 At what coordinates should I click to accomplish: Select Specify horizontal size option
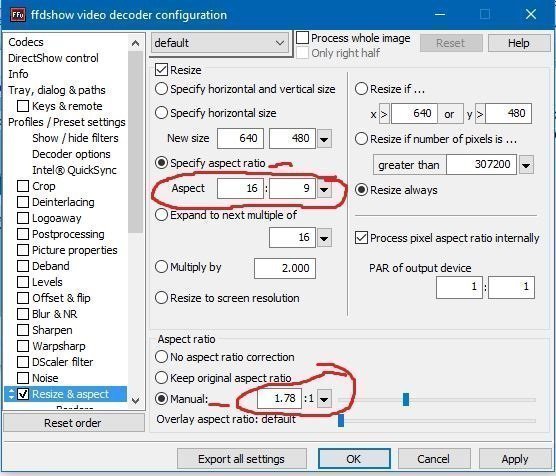coord(161,113)
